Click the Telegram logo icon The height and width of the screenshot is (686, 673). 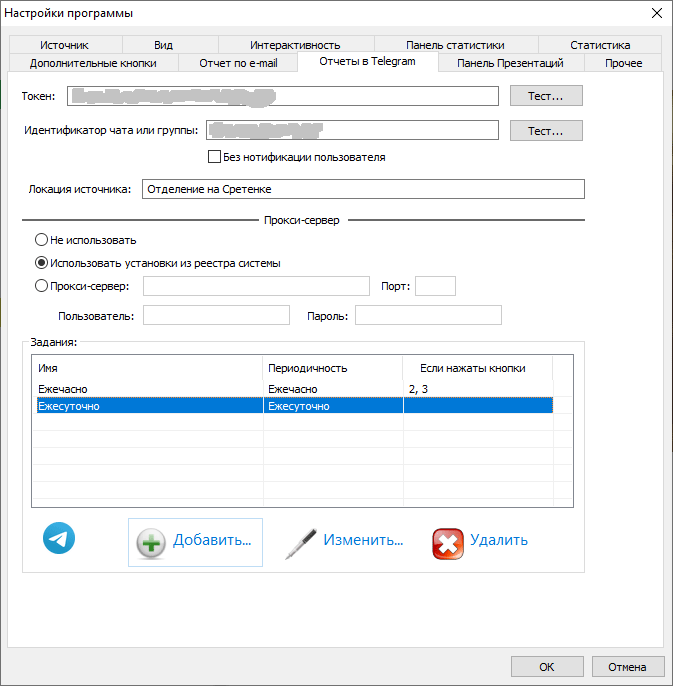(x=59, y=538)
